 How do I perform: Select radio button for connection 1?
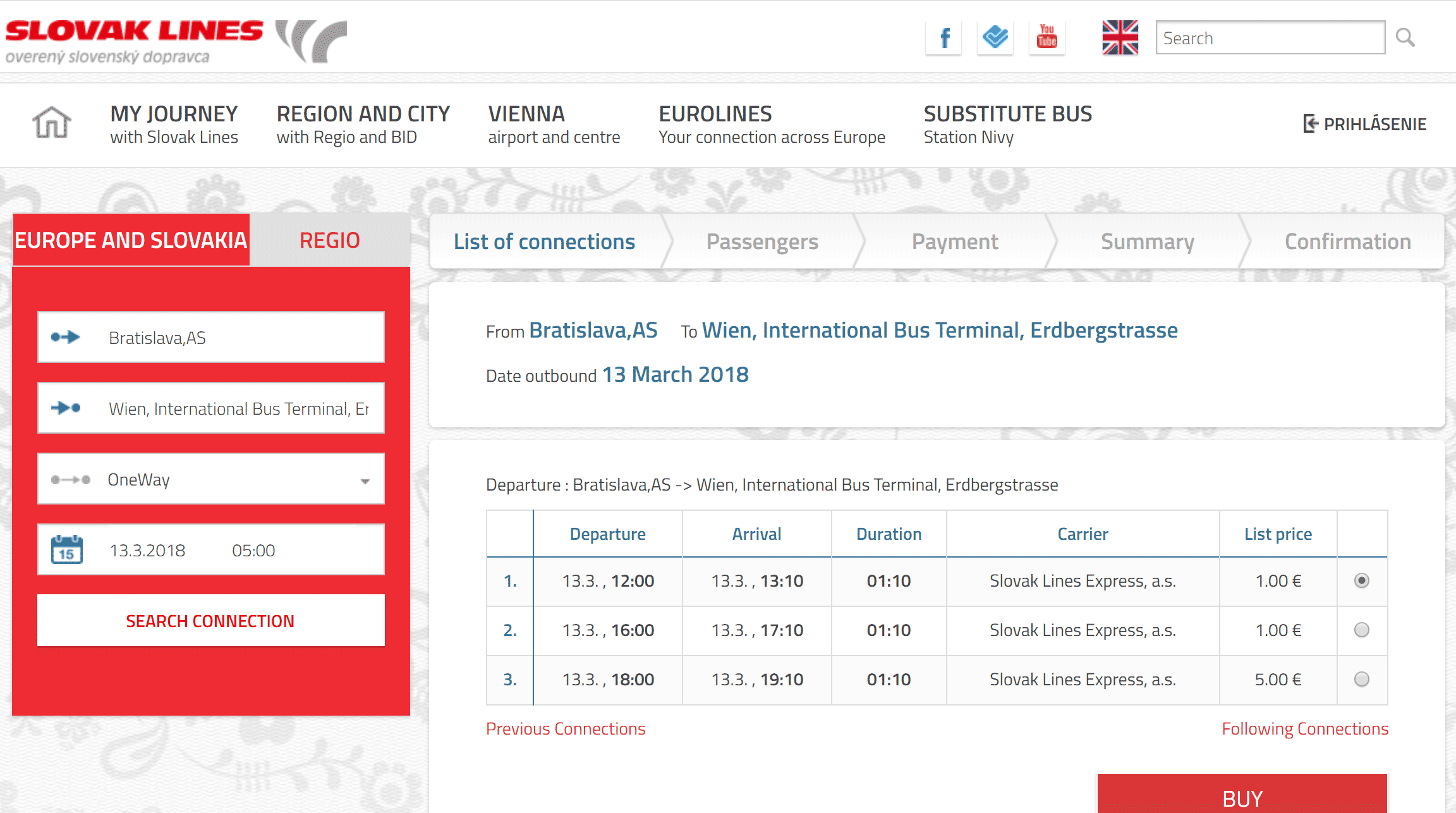pos(1361,580)
